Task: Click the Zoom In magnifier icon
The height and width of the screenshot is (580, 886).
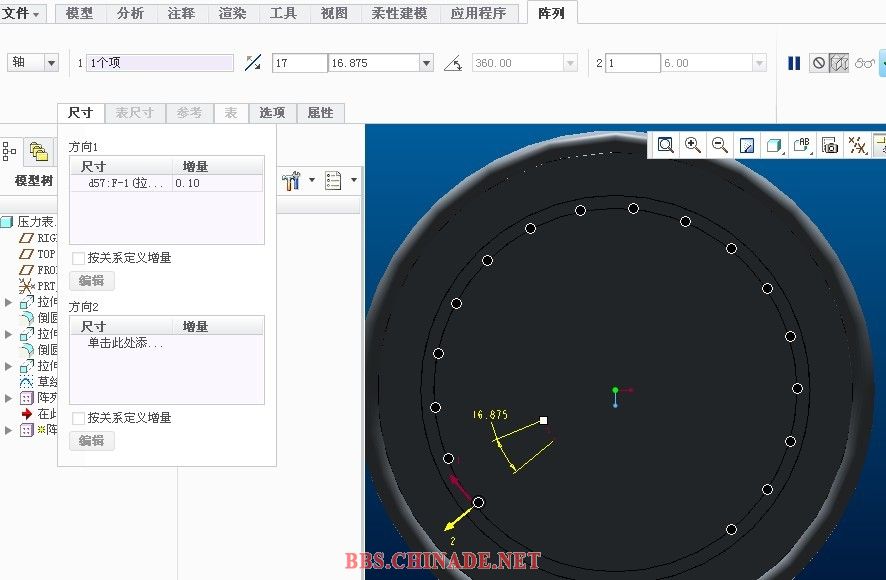Action: point(693,145)
